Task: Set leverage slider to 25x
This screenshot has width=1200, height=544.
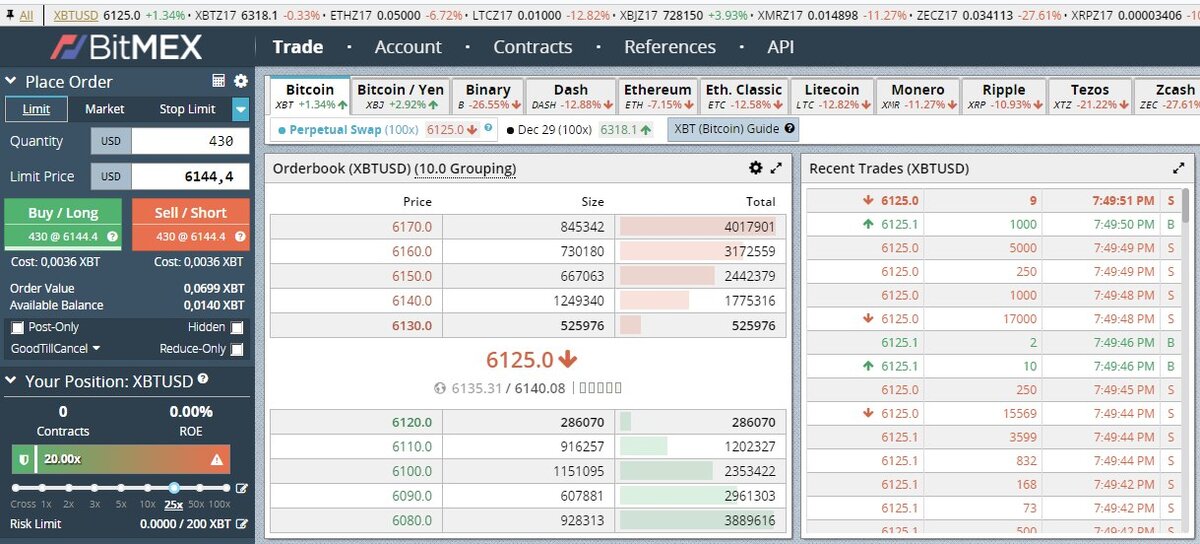Action: tap(174, 488)
